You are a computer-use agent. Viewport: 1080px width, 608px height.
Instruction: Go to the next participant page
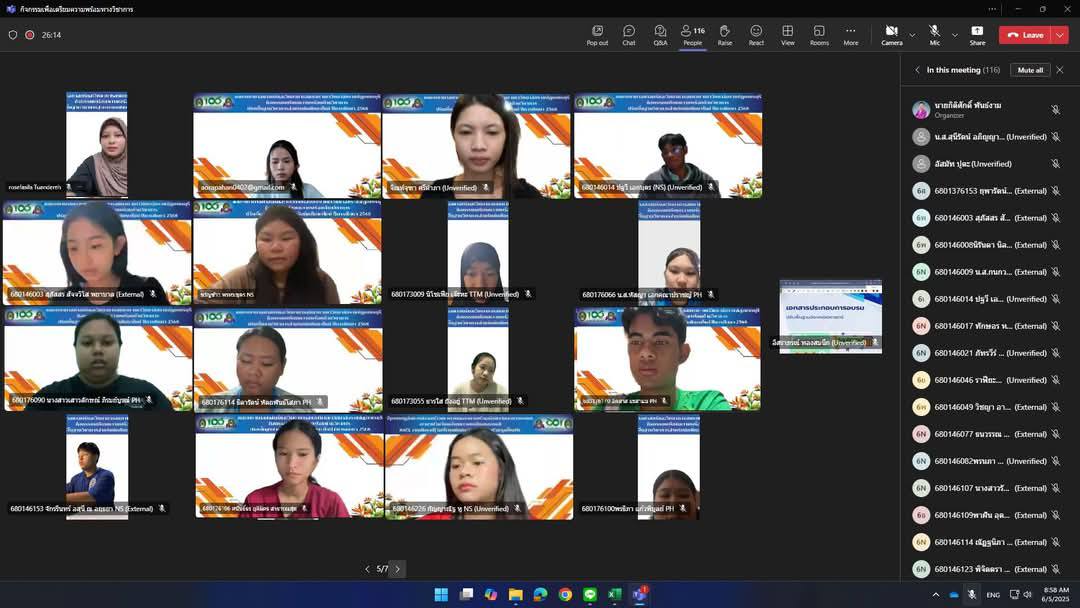coord(397,569)
